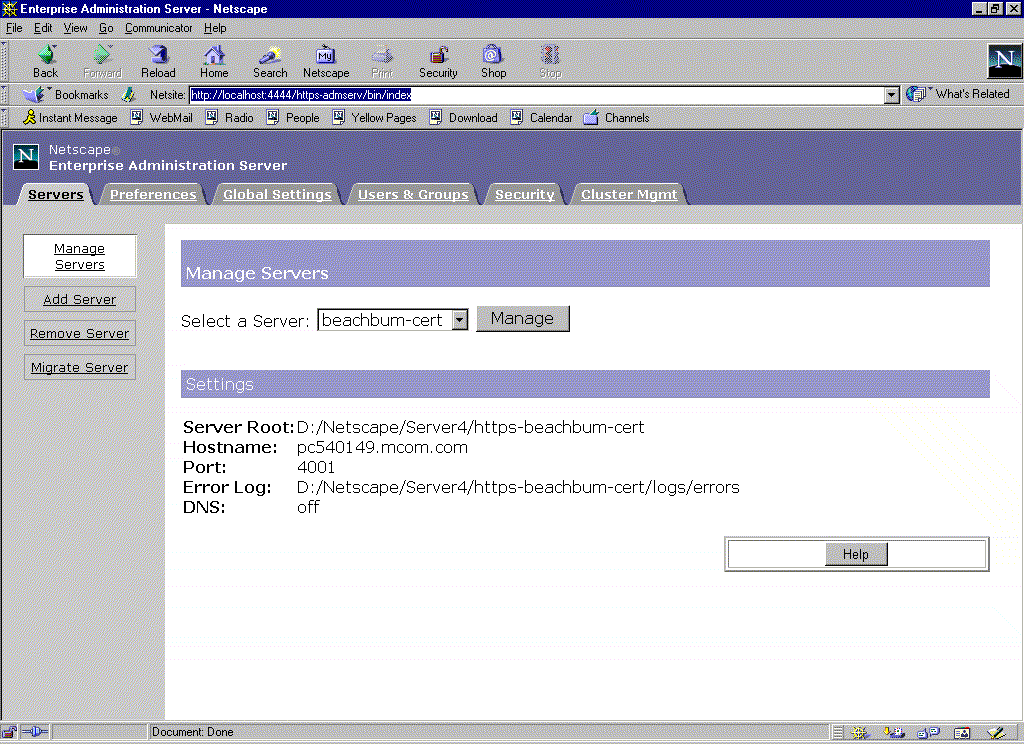The image size is (1024, 744).
Task: Click the security padlock status icon
Action: 9,732
